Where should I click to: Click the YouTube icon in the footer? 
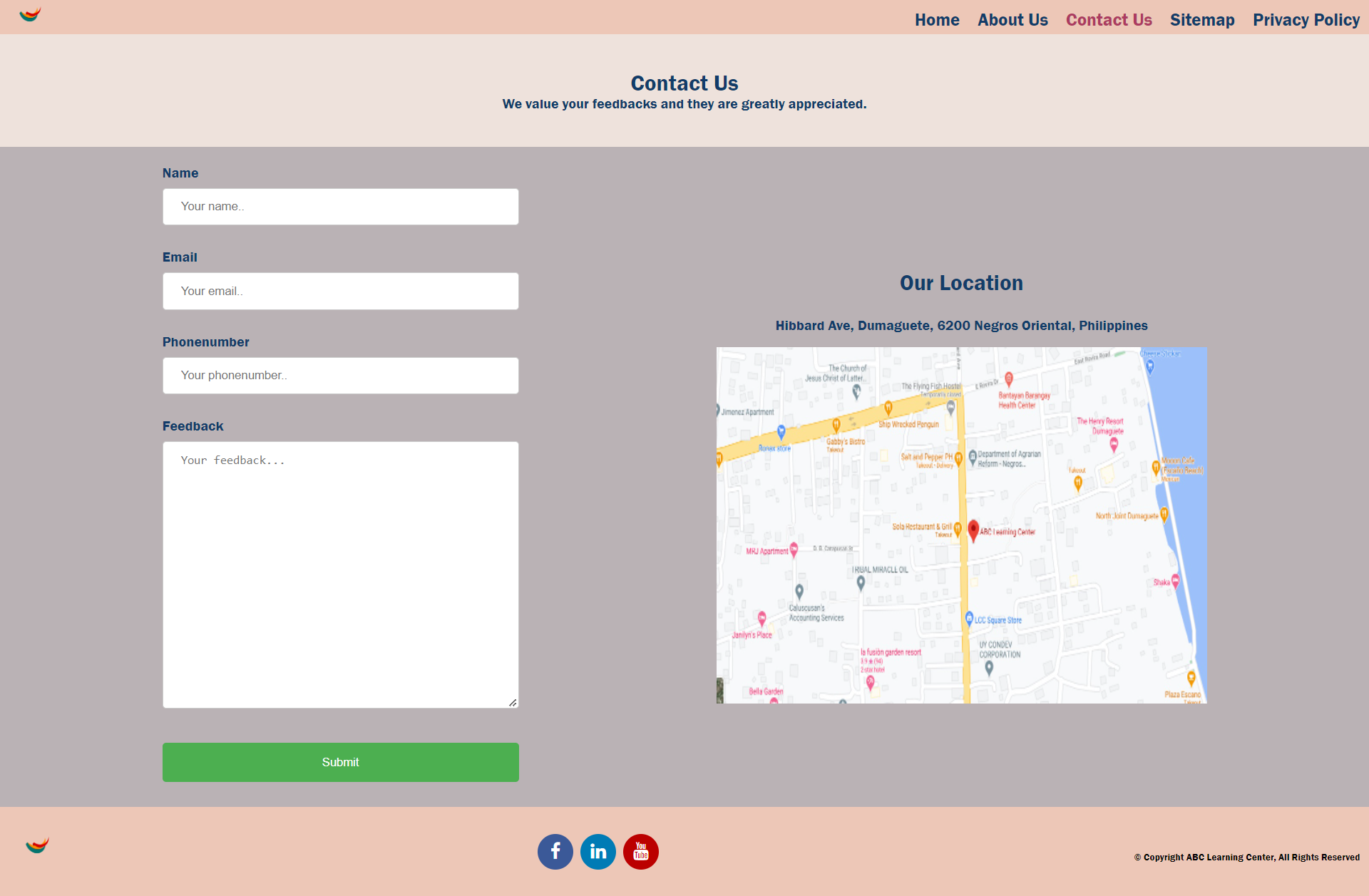(640, 851)
